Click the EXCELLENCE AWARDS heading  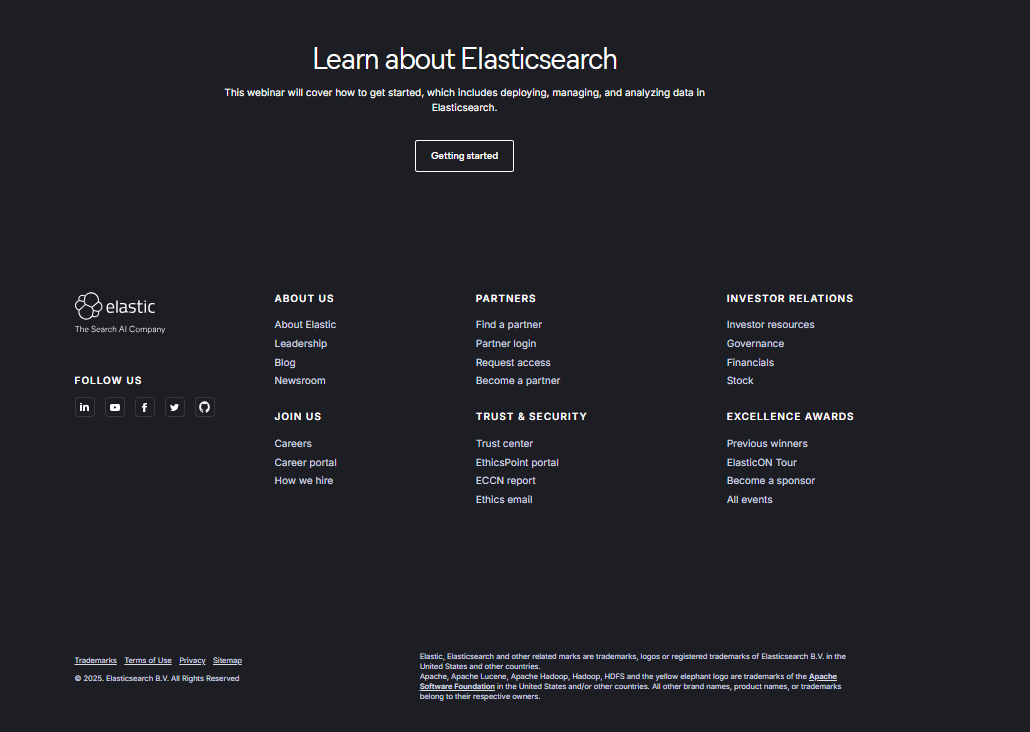pos(790,417)
